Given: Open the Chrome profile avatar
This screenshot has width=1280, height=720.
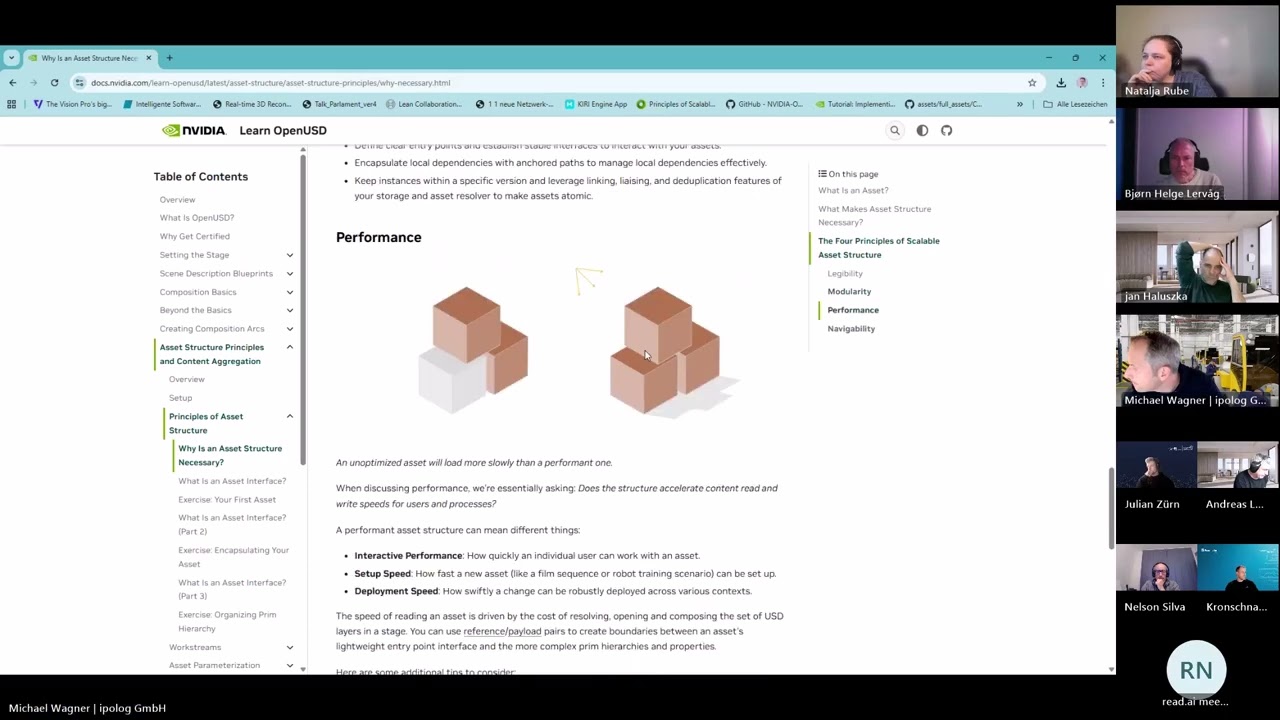Looking at the screenshot, I should (x=1082, y=83).
